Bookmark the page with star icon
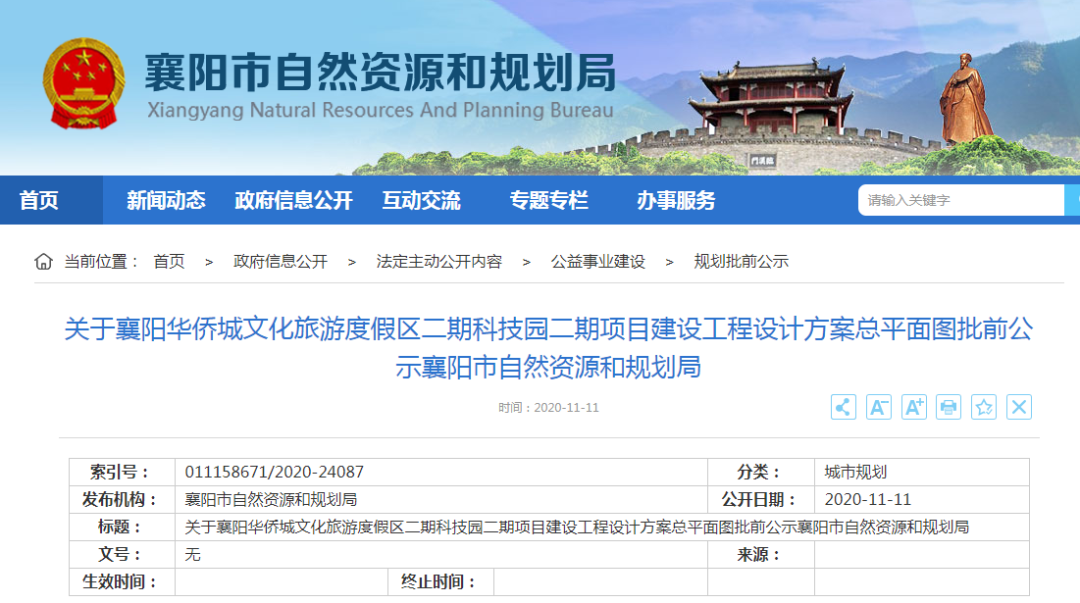1080x603 pixels. 984,407
